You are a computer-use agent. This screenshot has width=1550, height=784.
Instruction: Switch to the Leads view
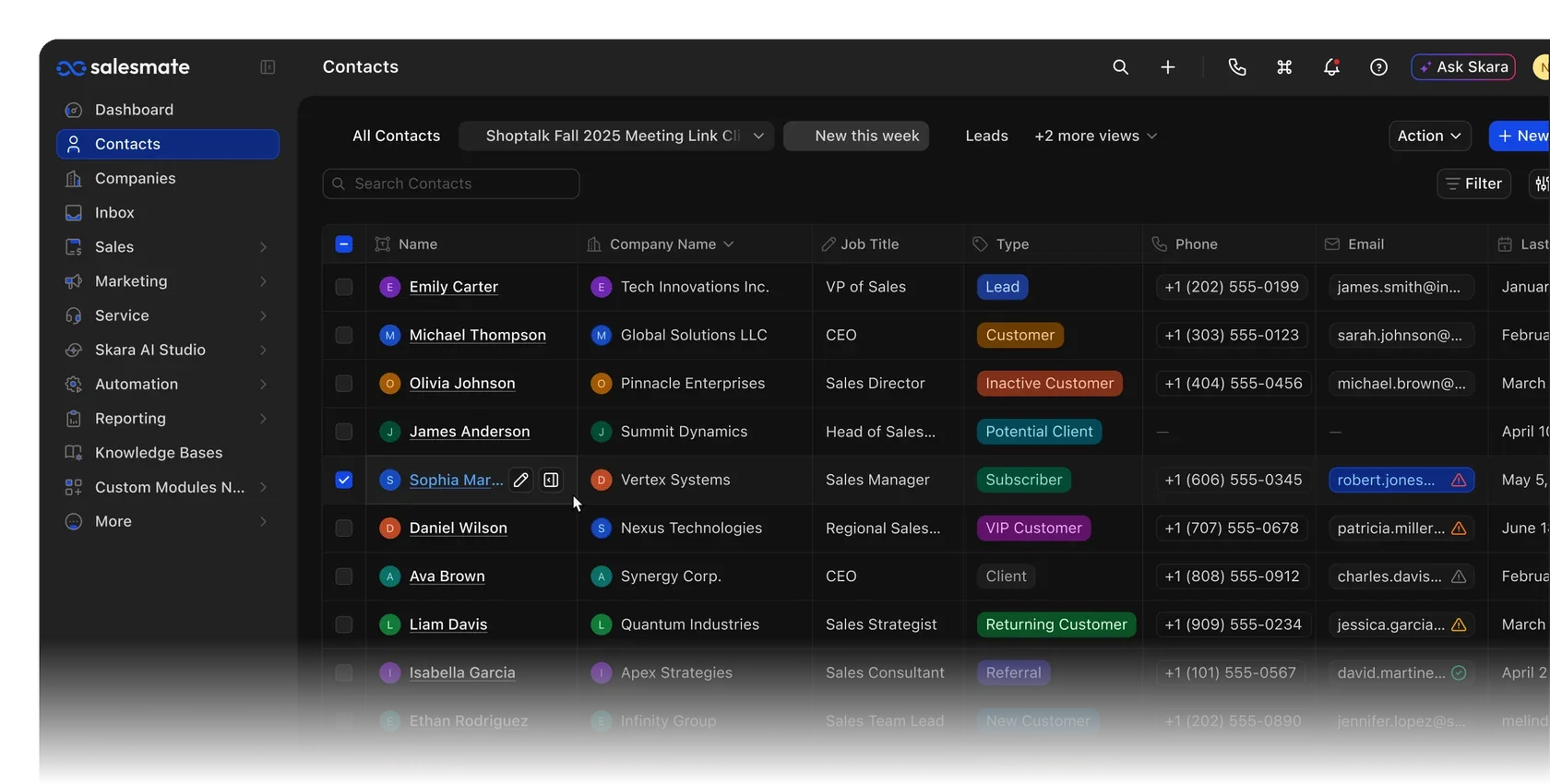coord(986,137)
